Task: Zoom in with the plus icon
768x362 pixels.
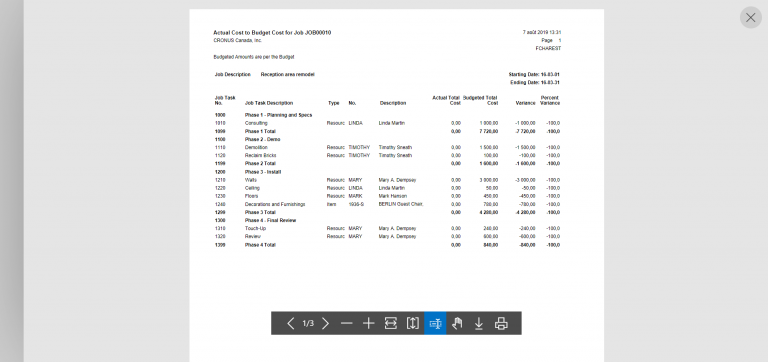Action: coord(368,323)
